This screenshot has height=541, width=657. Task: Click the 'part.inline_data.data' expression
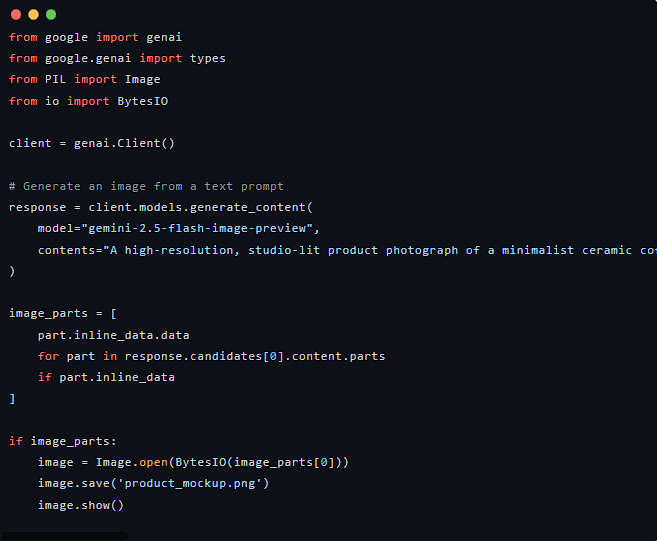113,335
